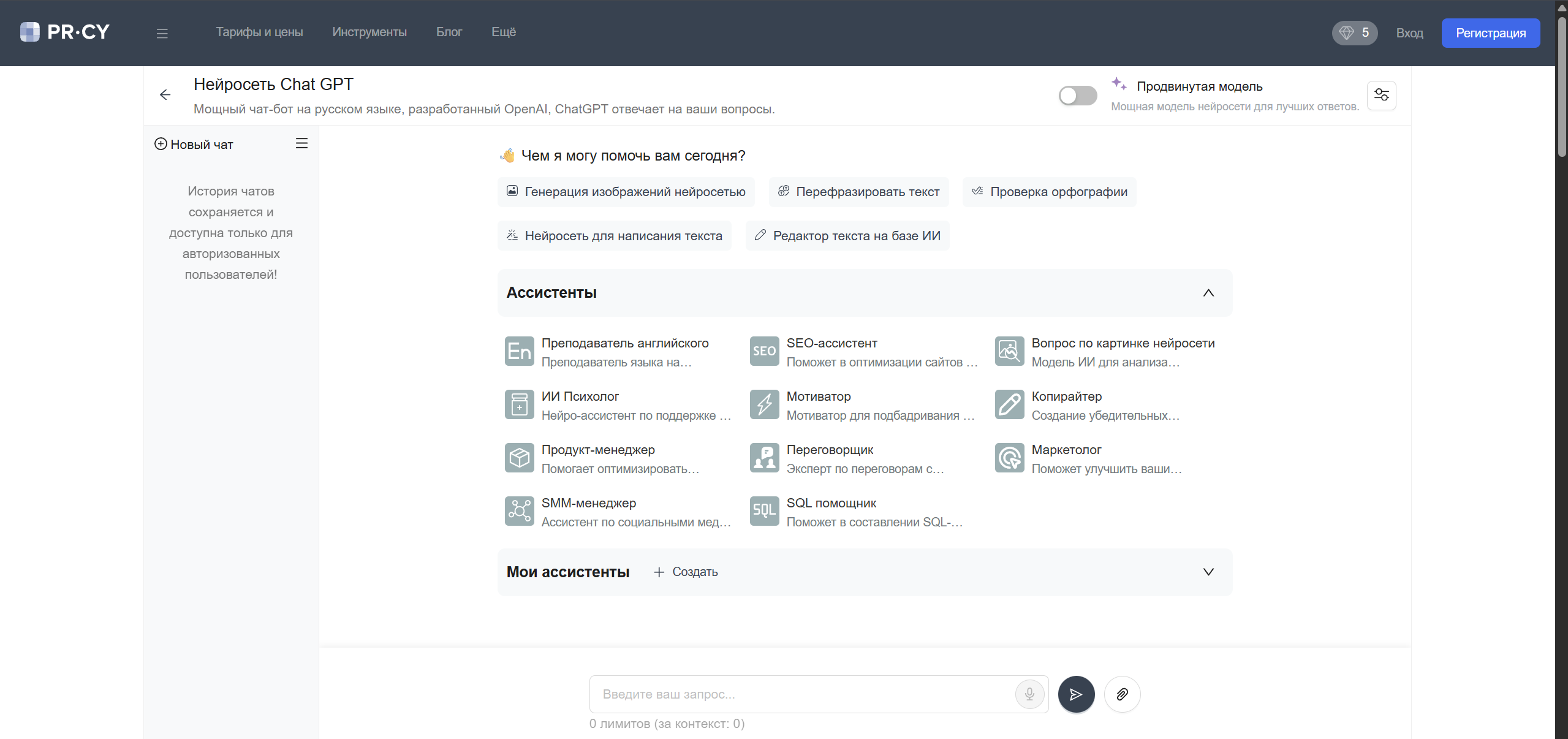Open Нейросеть для написания текста
Image resolution: width=1568 pixels, height=739 pixels.
(x=614, y=236)
